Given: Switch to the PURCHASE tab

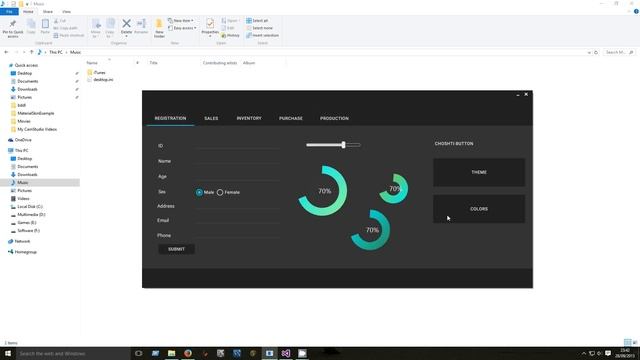Looking at the screenshot, I should pyautogui.click(x=291, y=118).
